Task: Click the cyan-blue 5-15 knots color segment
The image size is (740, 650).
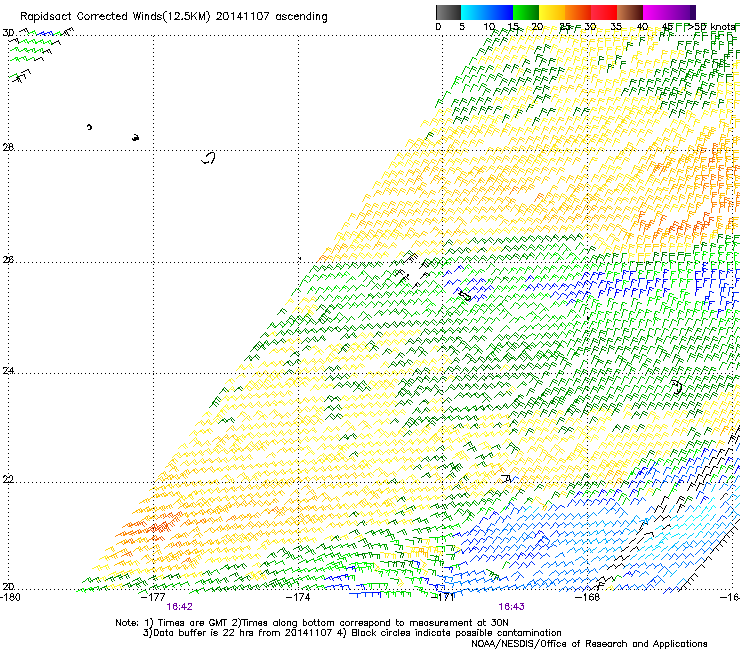Action: tap(487, 12)
